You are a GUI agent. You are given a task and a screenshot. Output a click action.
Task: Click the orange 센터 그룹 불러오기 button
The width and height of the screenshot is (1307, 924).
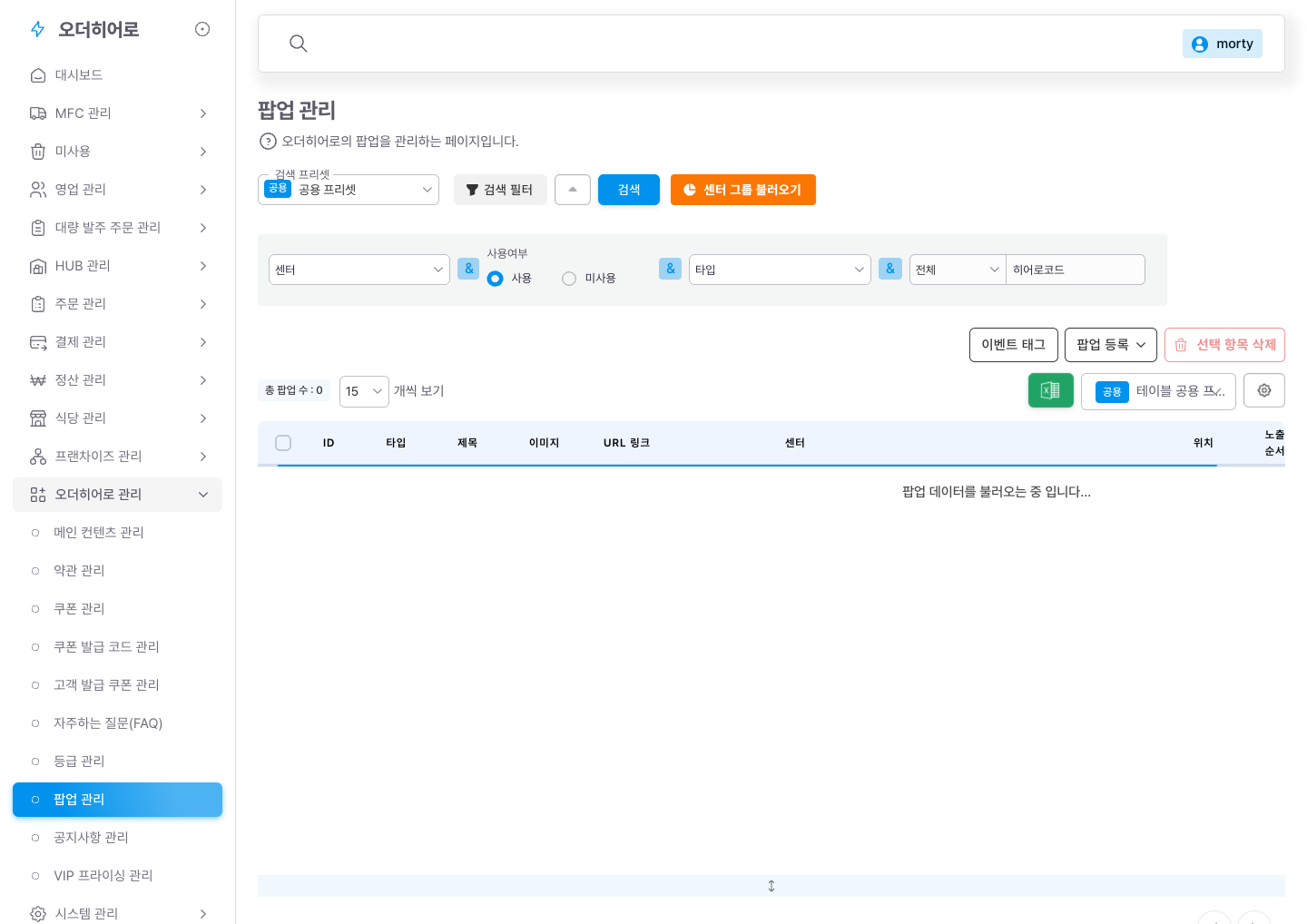tap(743, 190)
